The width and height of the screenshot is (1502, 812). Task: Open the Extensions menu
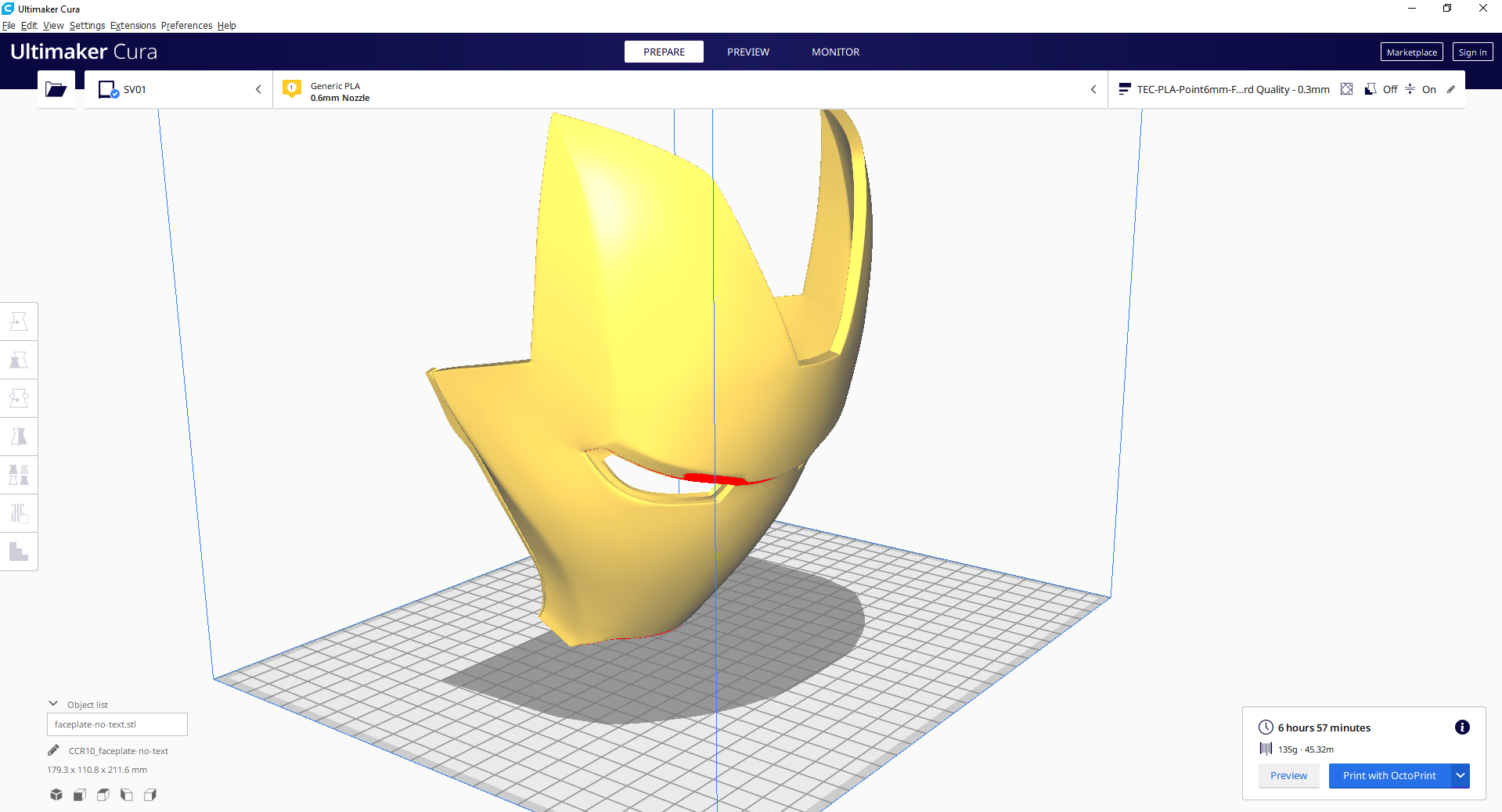(133, 25)
